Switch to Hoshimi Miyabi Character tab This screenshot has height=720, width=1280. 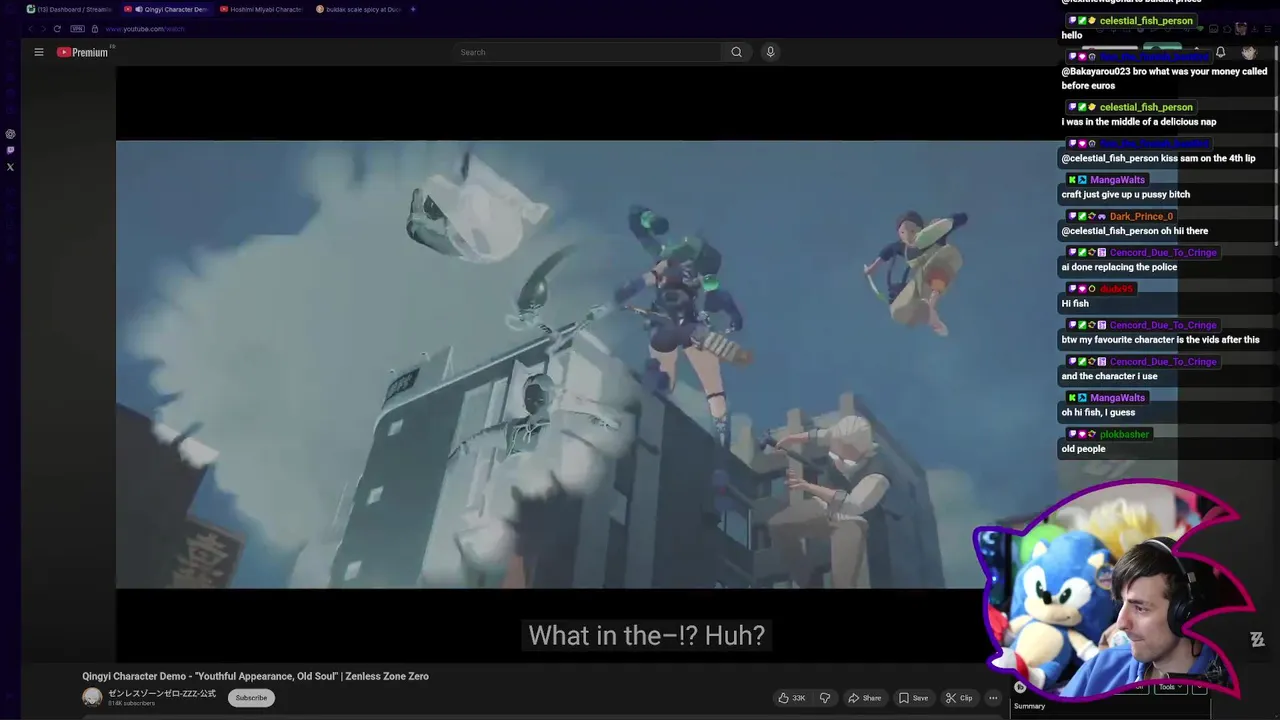(262, 9)
